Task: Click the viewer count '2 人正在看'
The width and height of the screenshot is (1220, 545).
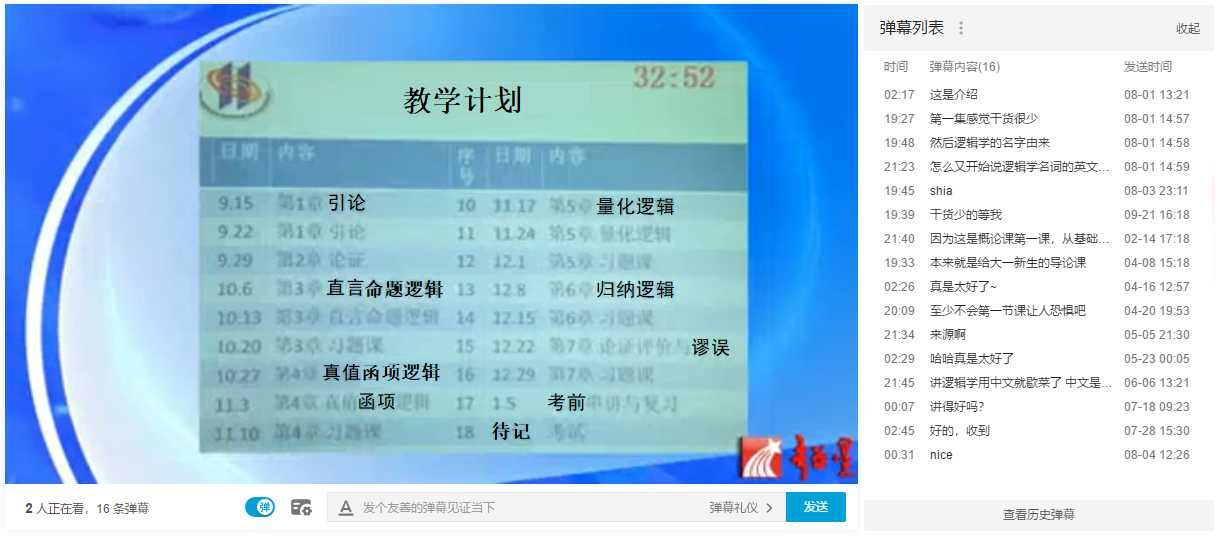Action: click(55, 509)
